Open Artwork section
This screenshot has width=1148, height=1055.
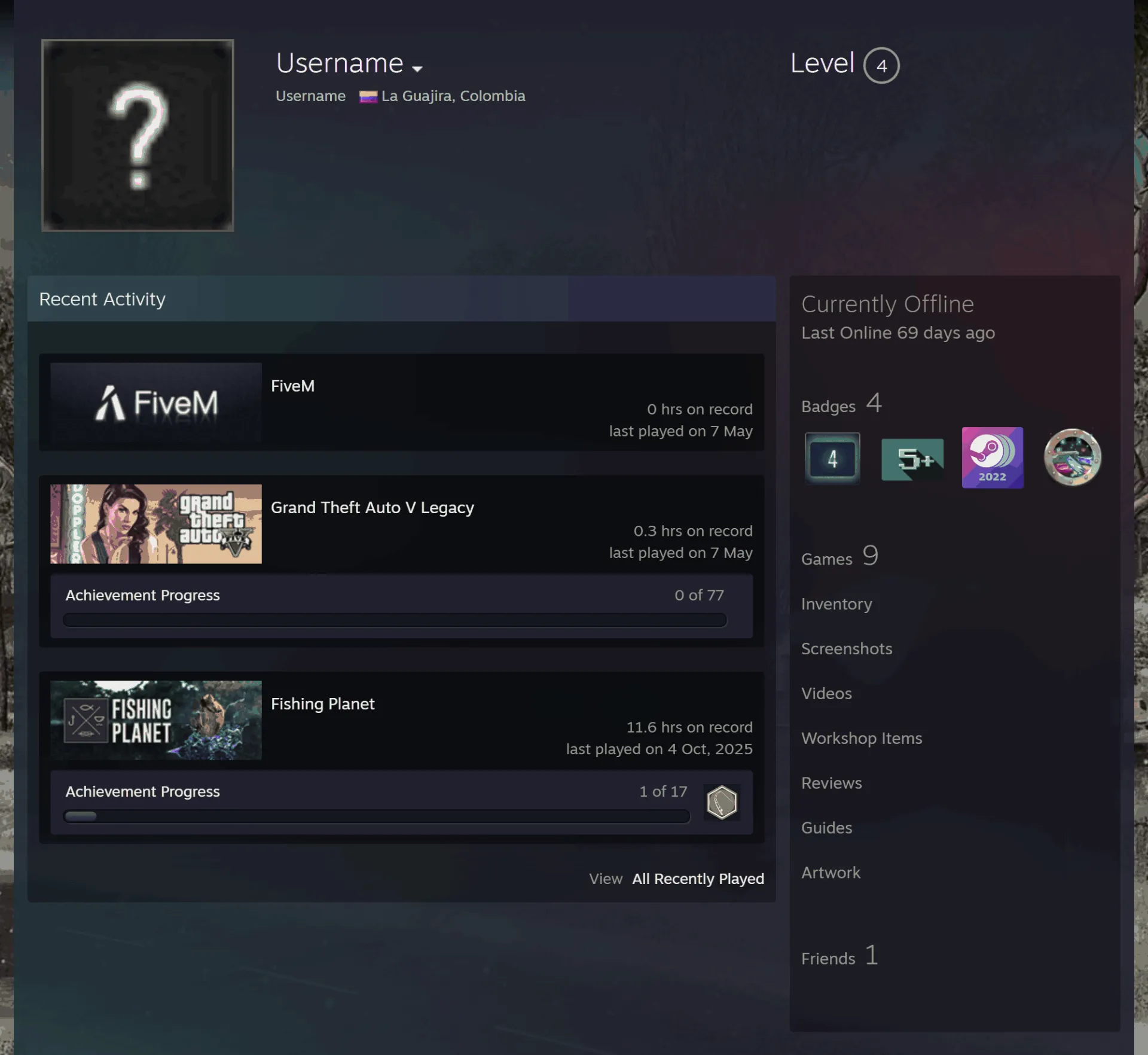point(831,873)
